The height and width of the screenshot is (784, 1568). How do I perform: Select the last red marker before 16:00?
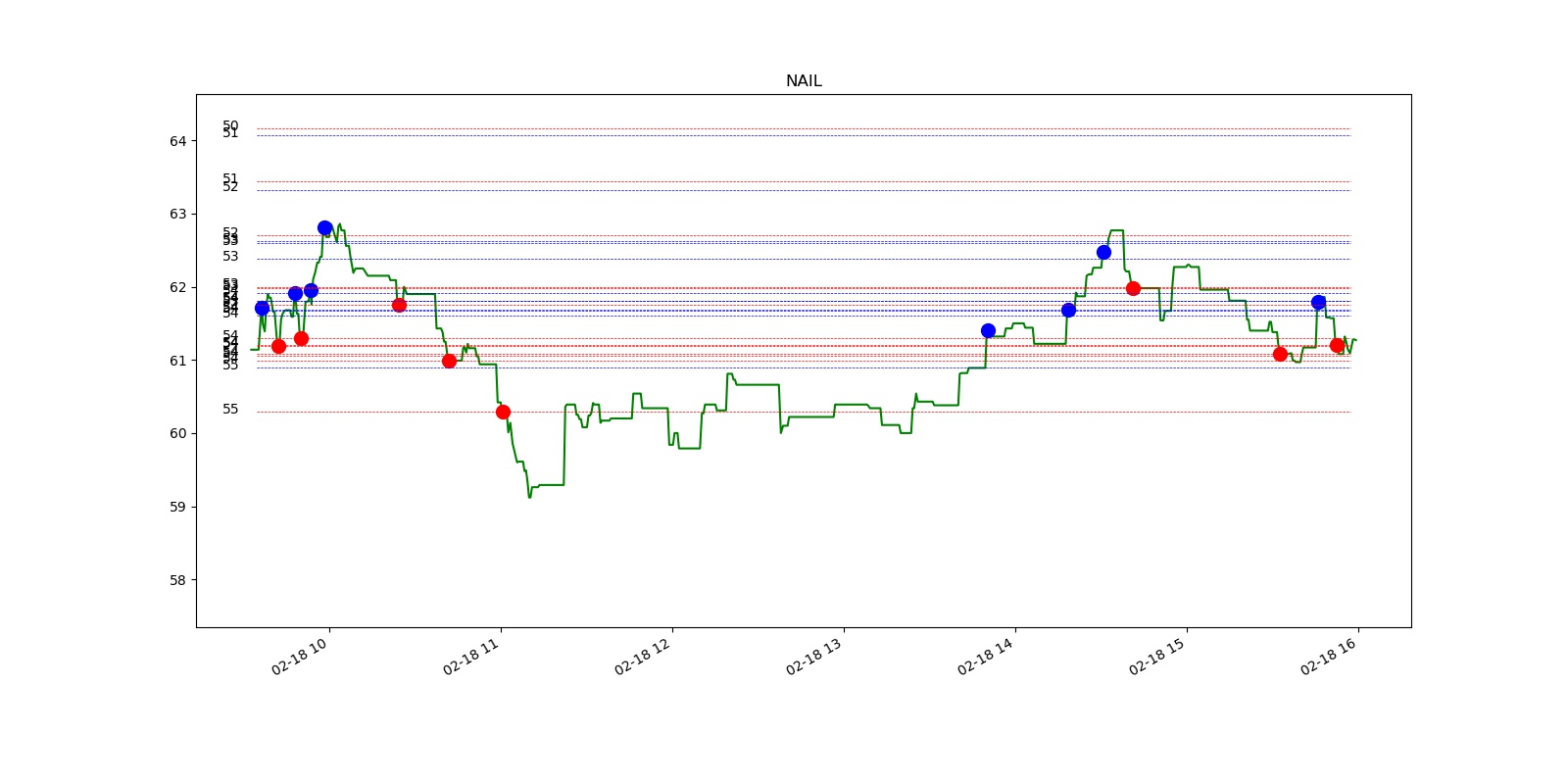(x=1337, y=345)
